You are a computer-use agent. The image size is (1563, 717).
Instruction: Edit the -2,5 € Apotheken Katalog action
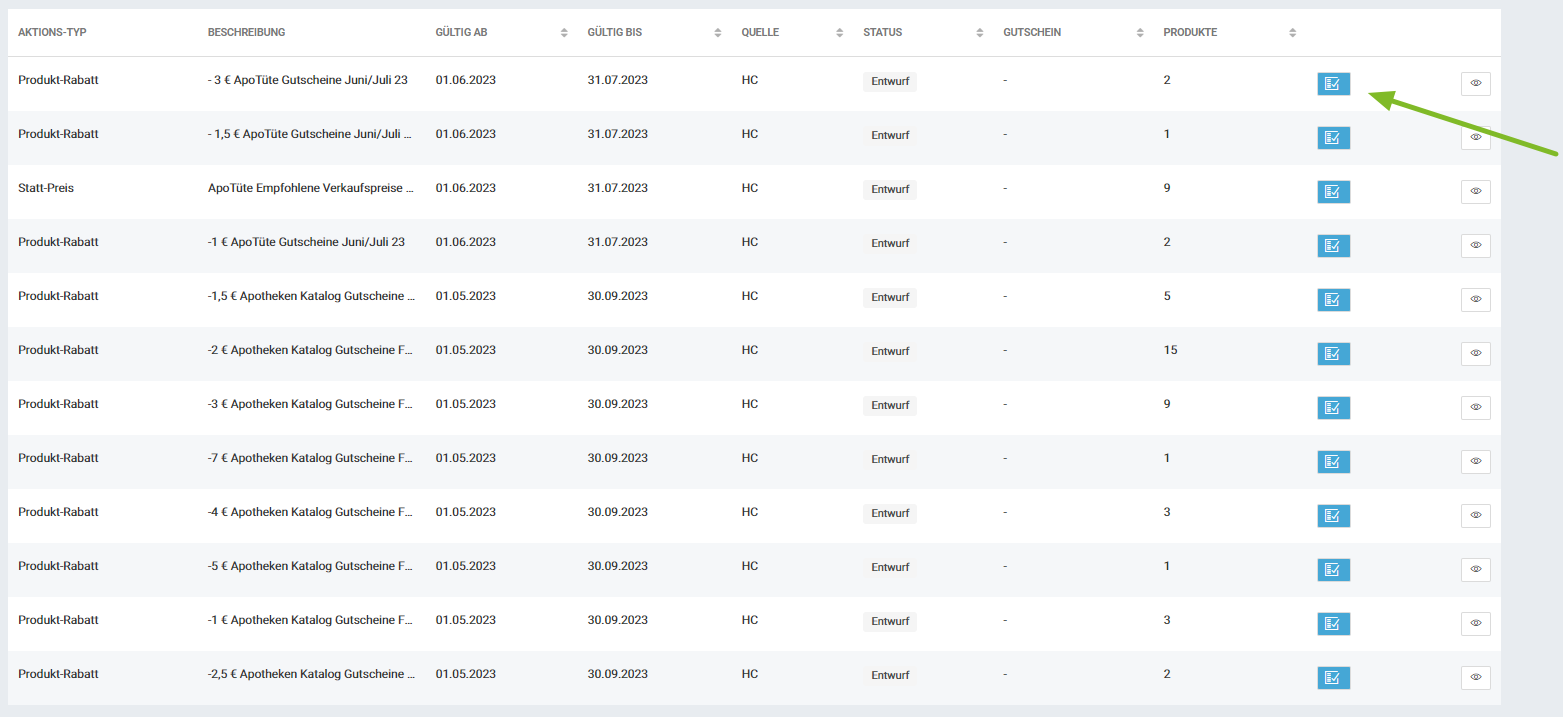(x=1333, y=678)
